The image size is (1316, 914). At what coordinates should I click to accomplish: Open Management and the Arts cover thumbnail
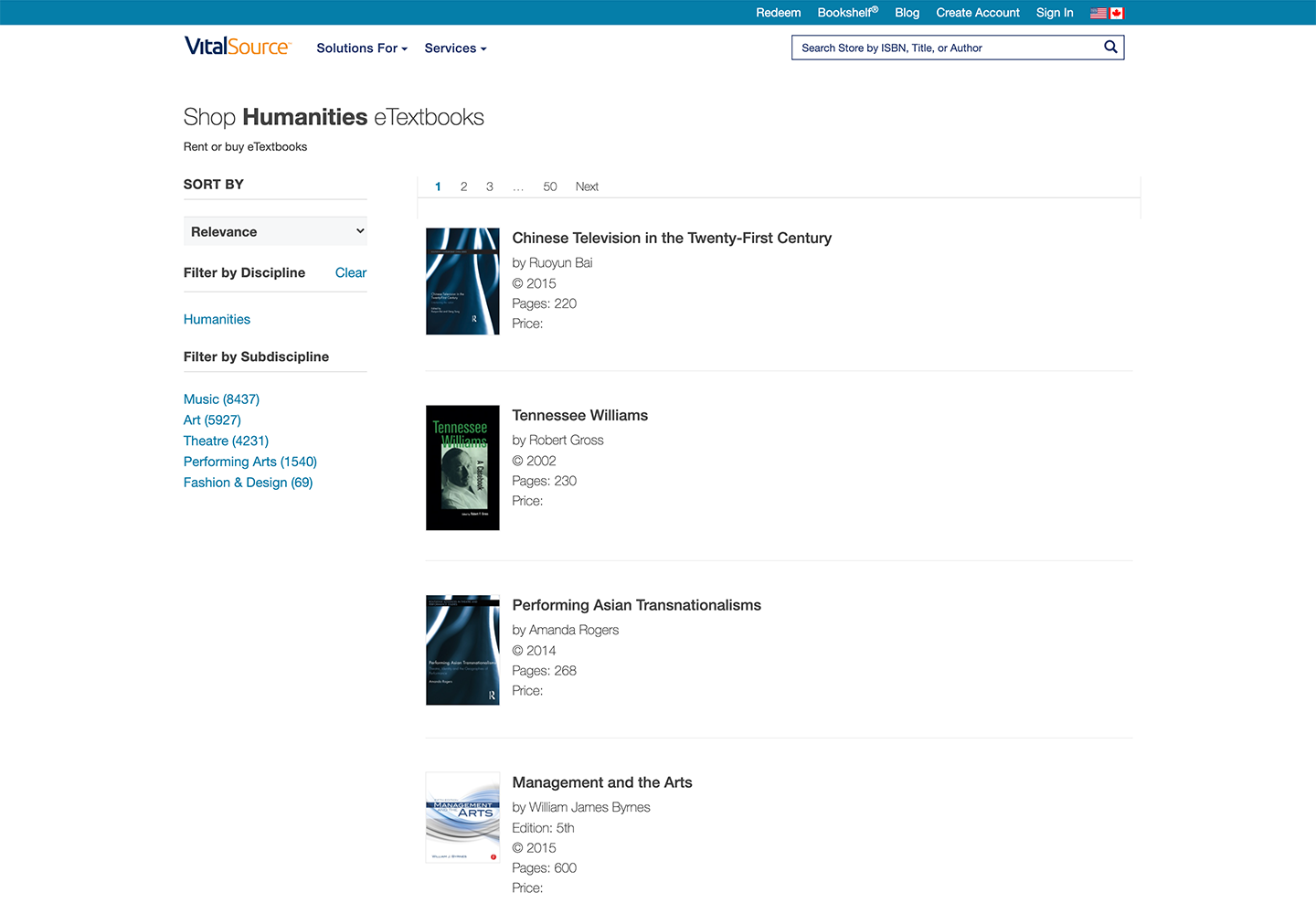click(462, 818)
